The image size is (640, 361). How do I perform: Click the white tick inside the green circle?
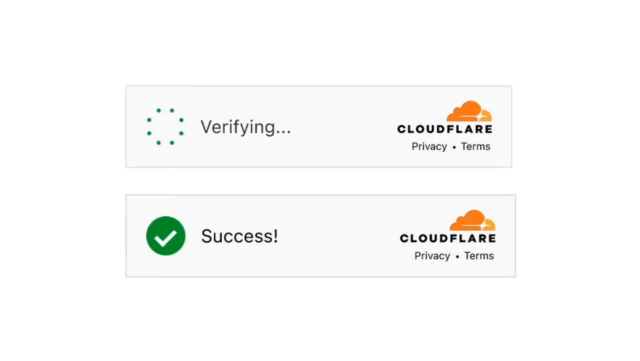pyautogui.click(x=165, y=238)
